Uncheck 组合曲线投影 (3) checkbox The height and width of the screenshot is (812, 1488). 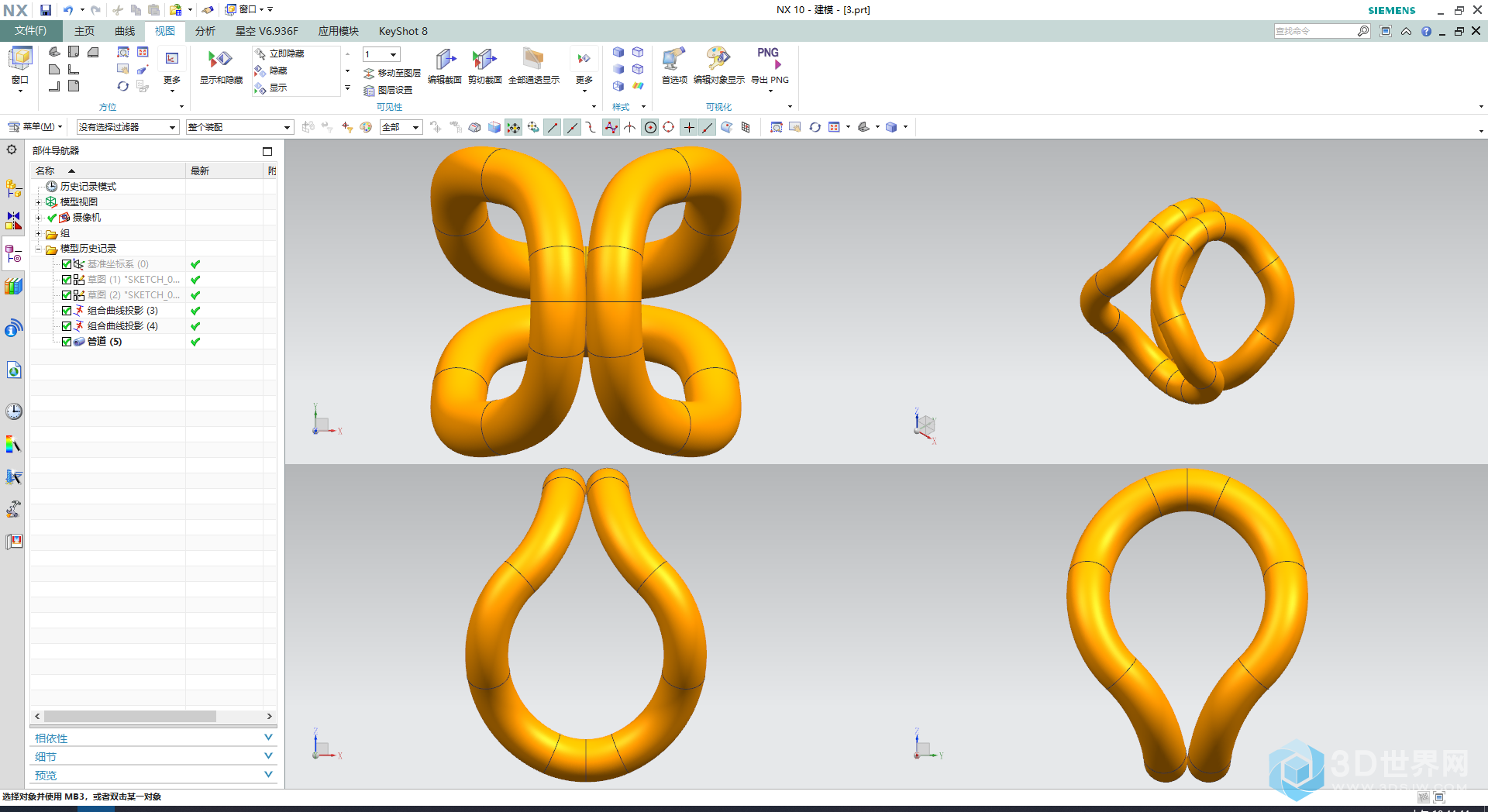[x=67, y=311]
